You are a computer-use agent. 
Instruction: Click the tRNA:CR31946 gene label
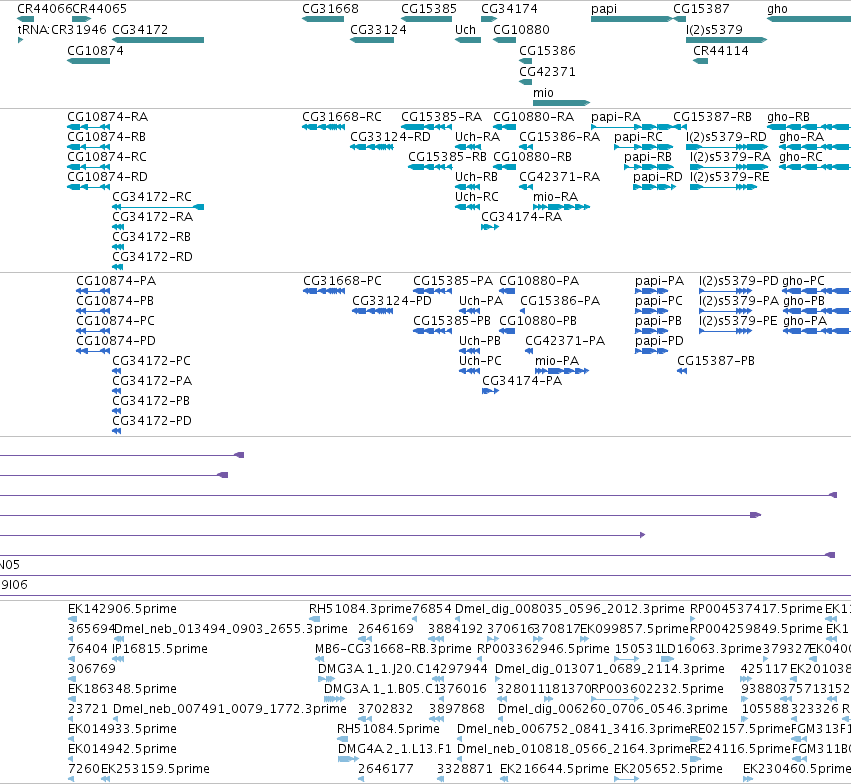click(62, 30)
